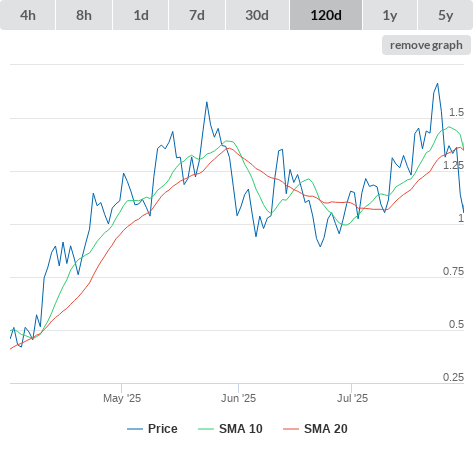Toggle the Price series legend label
This screenshot has width=474, height=455.
pyautogui.click(x=163, y=429)
